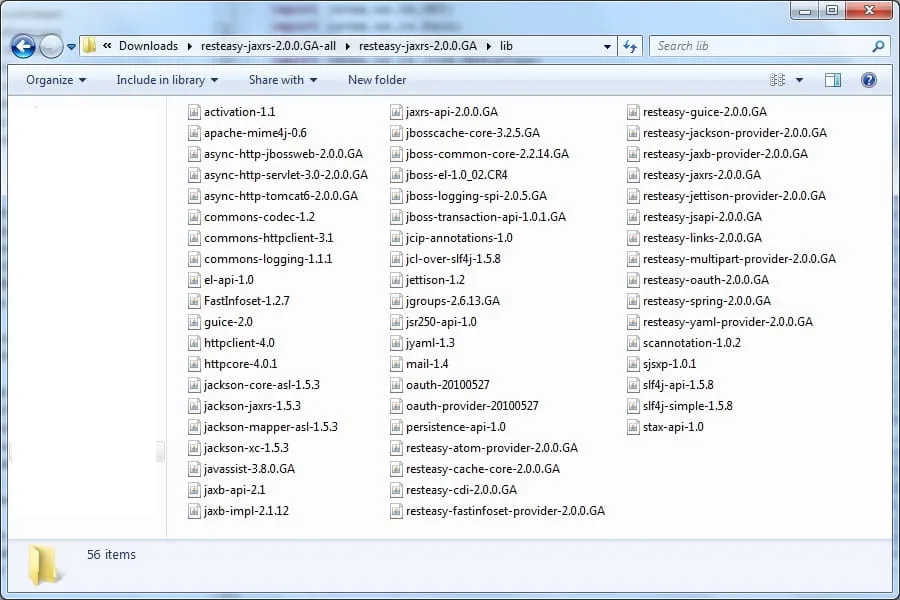
Task: Select the stax-api-1.0 file icon
Action: [633, 427]
